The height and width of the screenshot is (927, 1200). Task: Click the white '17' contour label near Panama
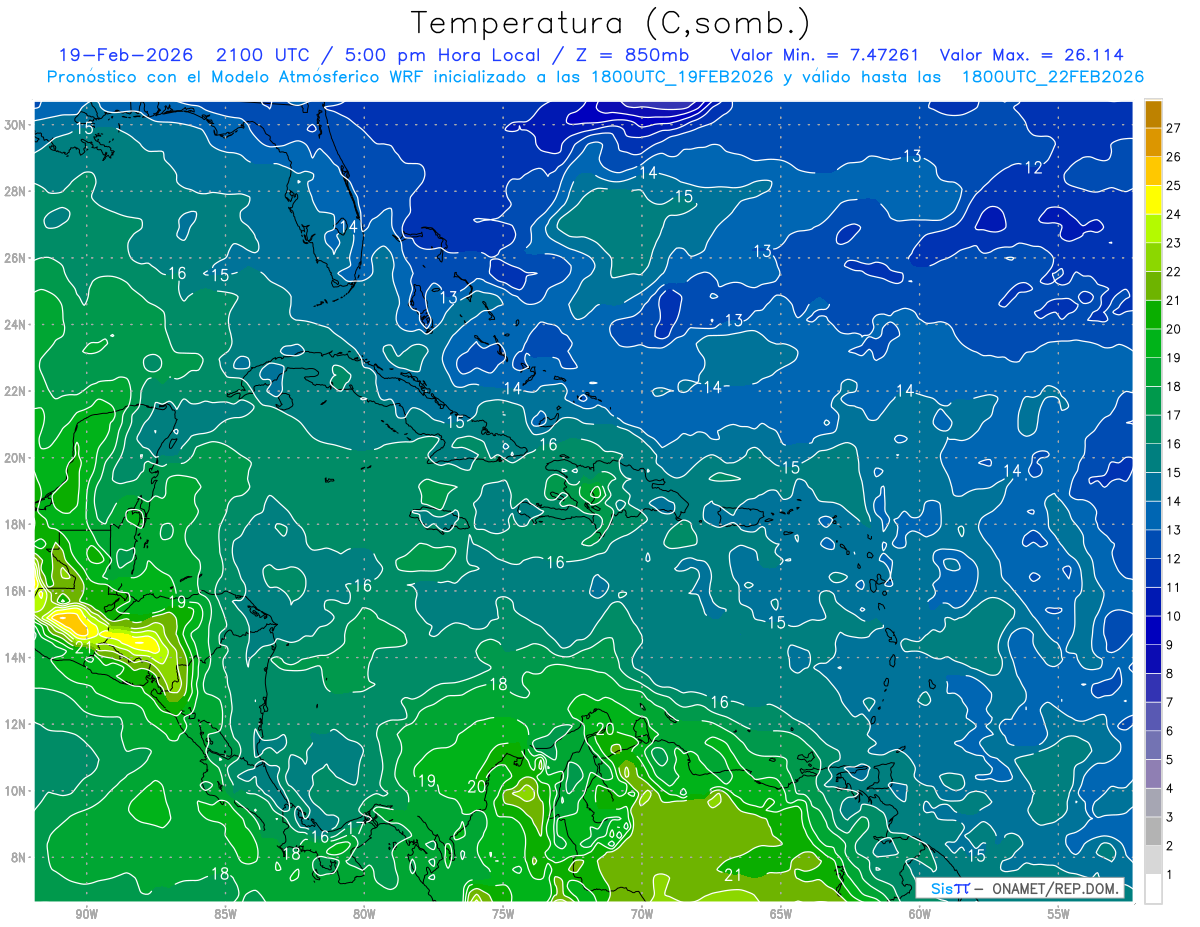pyautogui.click(x=355, y=829)
